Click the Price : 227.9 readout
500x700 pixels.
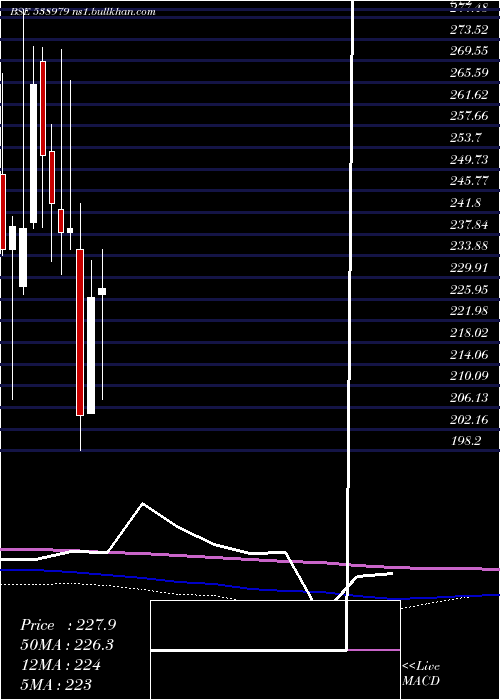(x=68, y=625)
